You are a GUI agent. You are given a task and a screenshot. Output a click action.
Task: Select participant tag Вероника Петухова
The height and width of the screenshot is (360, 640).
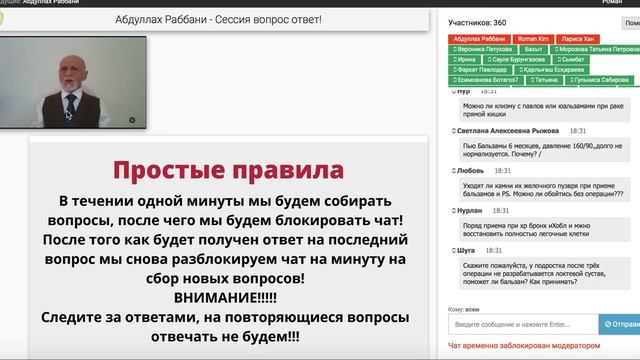coord(482,49)
